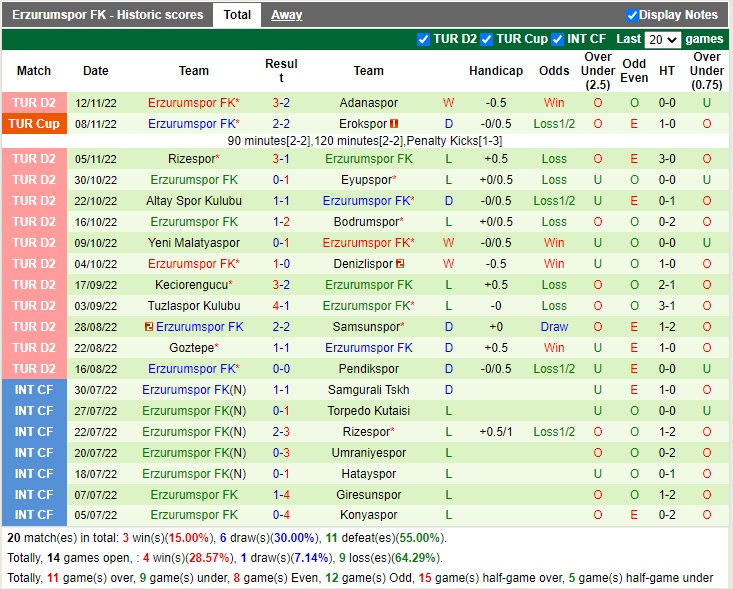Open the Last 20 games dropdown
Screen dimensions: 733x589
point(662,40)
